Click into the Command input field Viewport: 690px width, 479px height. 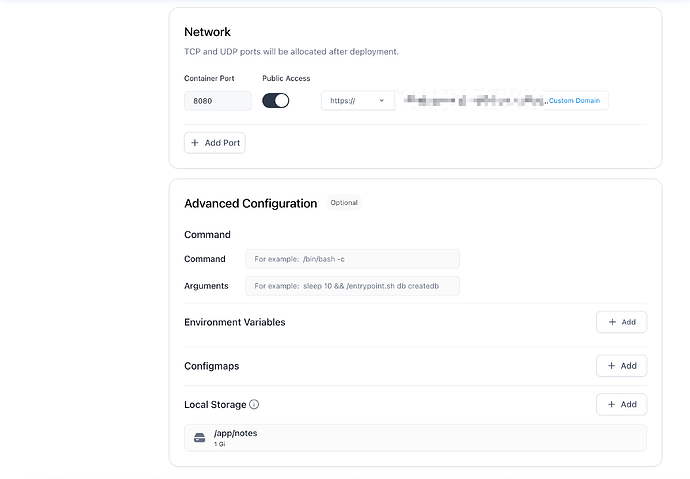(x=352, y=259)
